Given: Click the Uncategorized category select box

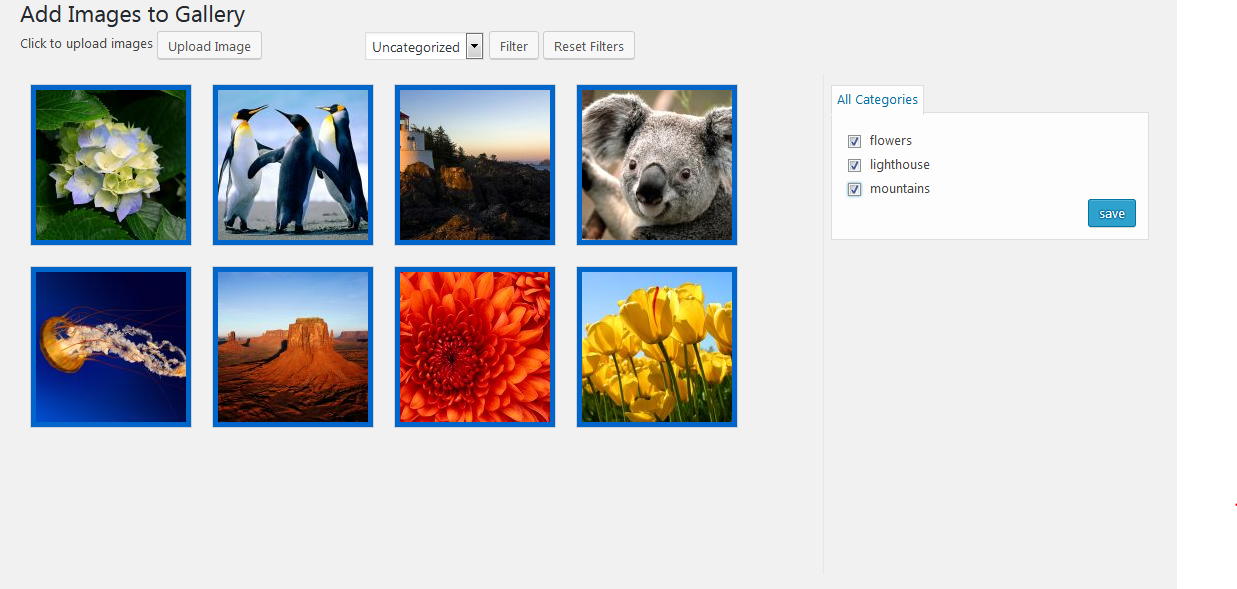Looking at the screenshot, I should [424, 46].
